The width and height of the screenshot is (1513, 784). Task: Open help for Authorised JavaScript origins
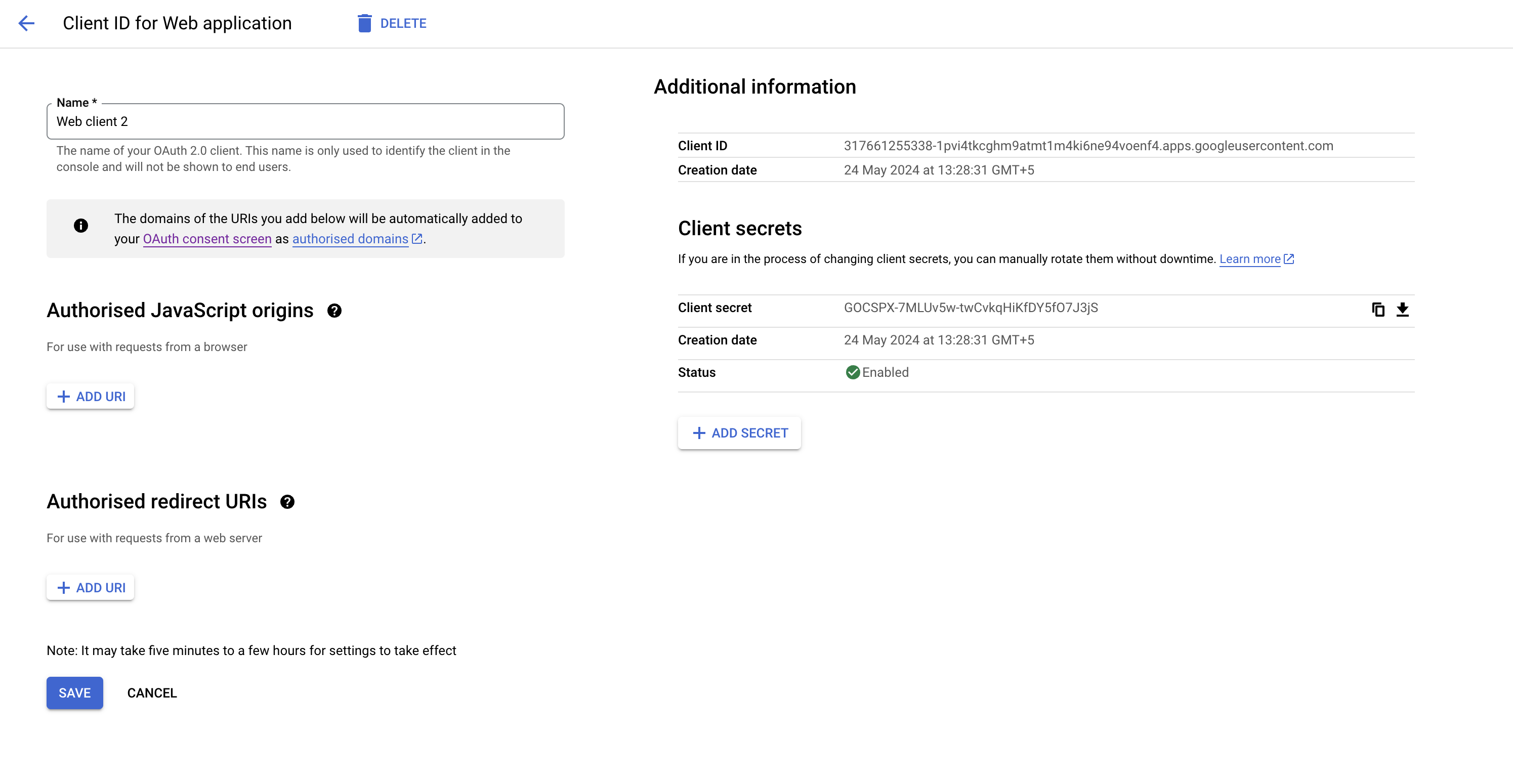point(334,311)
